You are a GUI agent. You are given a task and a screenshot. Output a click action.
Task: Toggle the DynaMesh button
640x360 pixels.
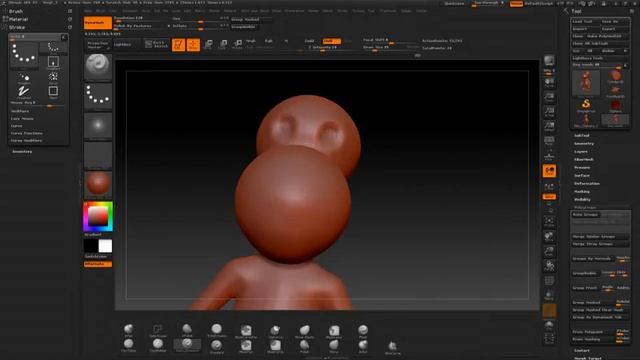[98, 23]
